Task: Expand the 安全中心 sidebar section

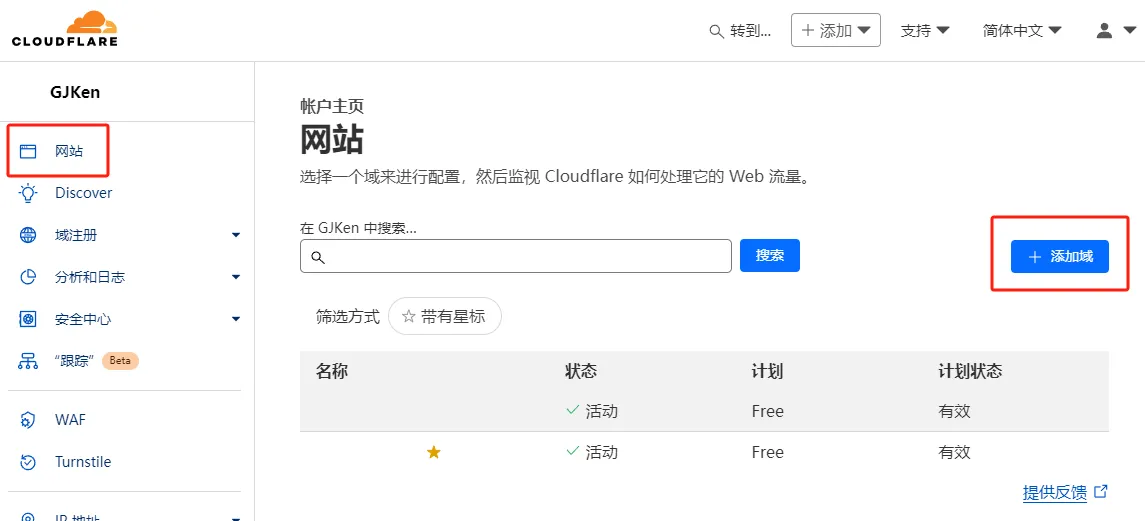Action: [236, 319]
